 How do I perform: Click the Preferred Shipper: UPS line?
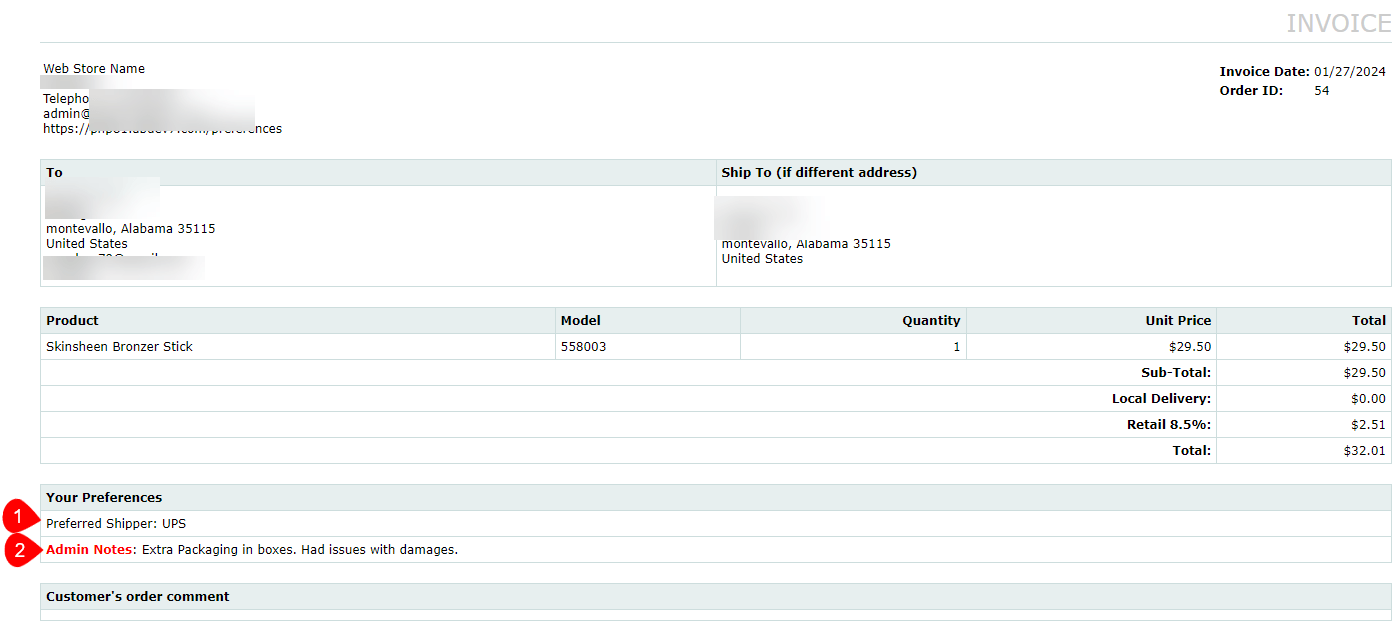(x=116, y=524)
